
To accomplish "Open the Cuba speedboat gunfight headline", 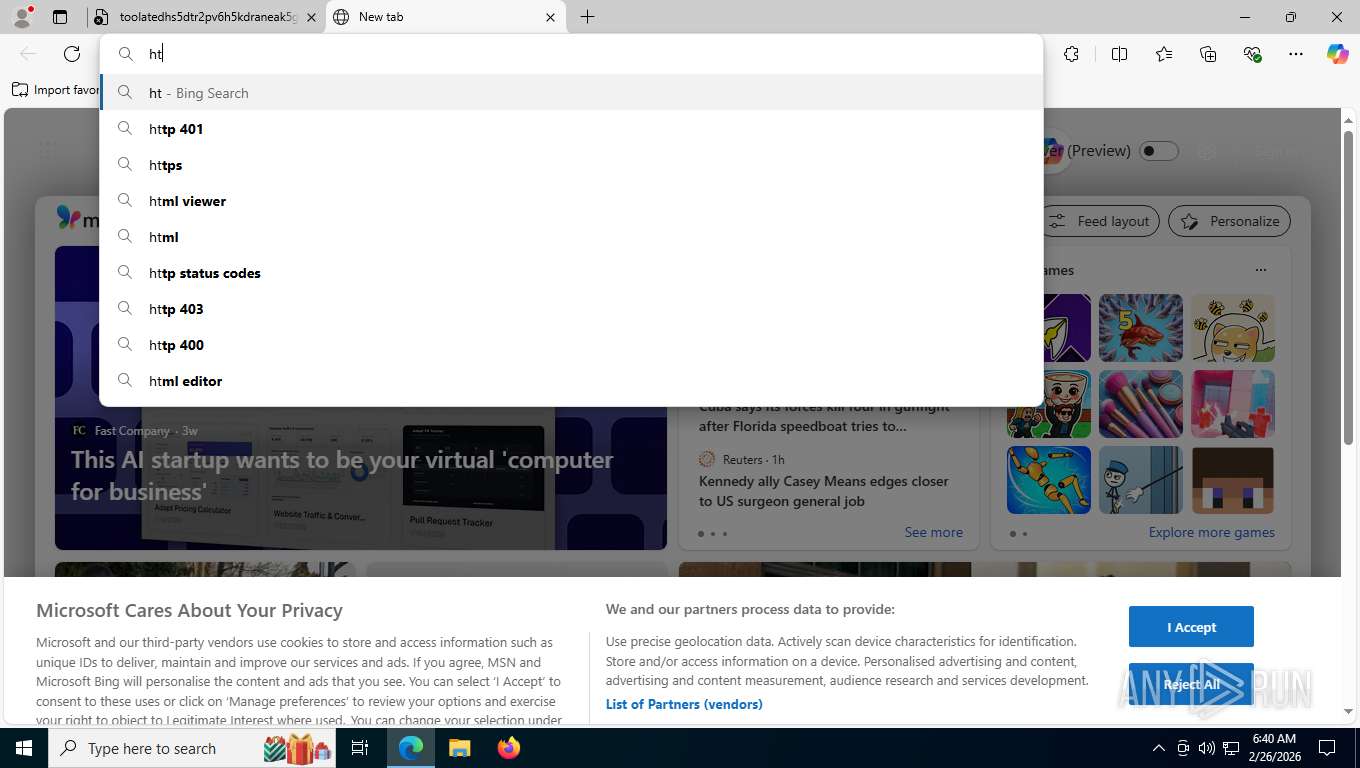I will pyautogui.click(x=824, y=416).
